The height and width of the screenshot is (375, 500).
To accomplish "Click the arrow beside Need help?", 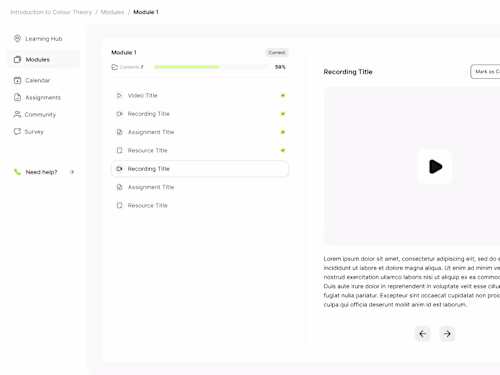I will click(x=72, y=172).
